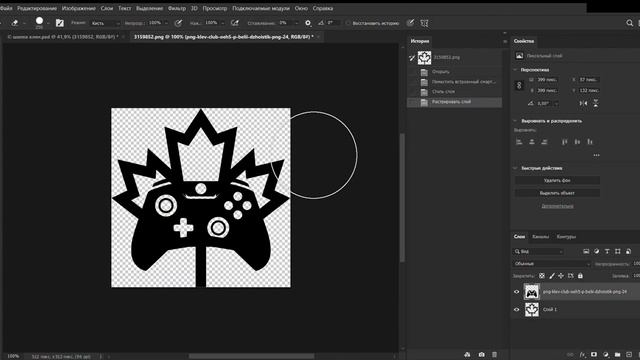Collapse the Перспектива section
640x360 pixels.
coord(515,70)
